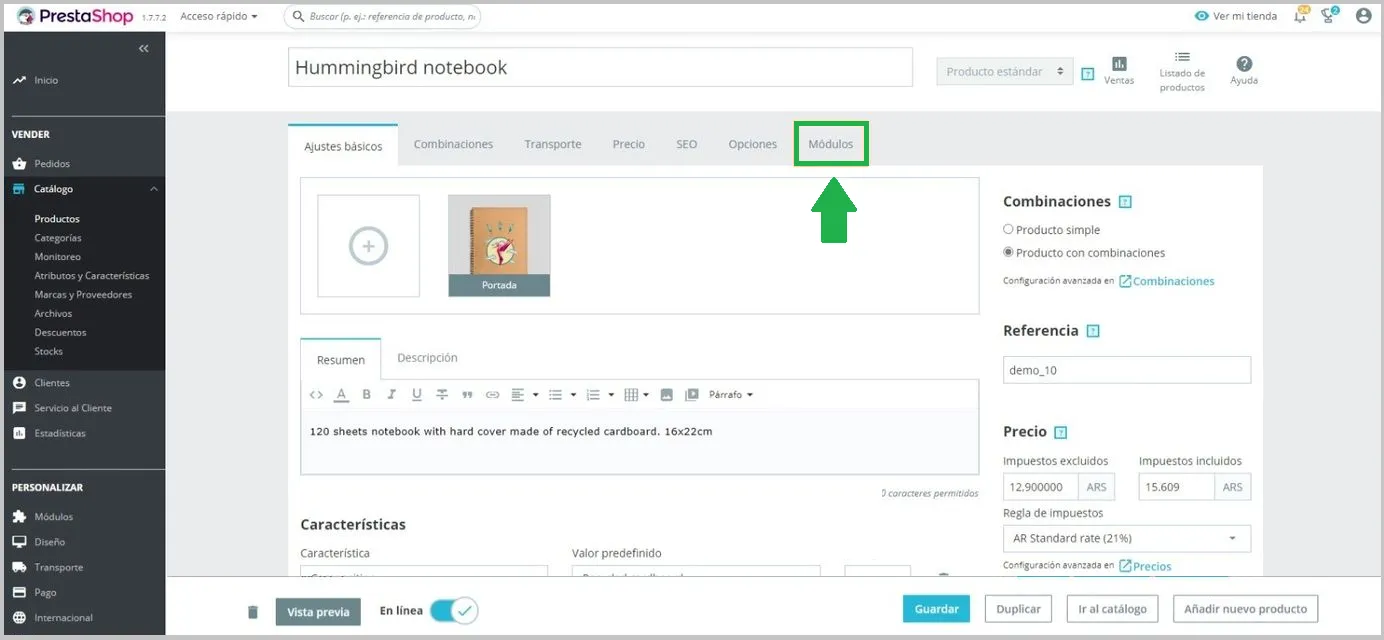Insert an image in the editor
The width and height of the screenshot is (1384, 640).
667,395
